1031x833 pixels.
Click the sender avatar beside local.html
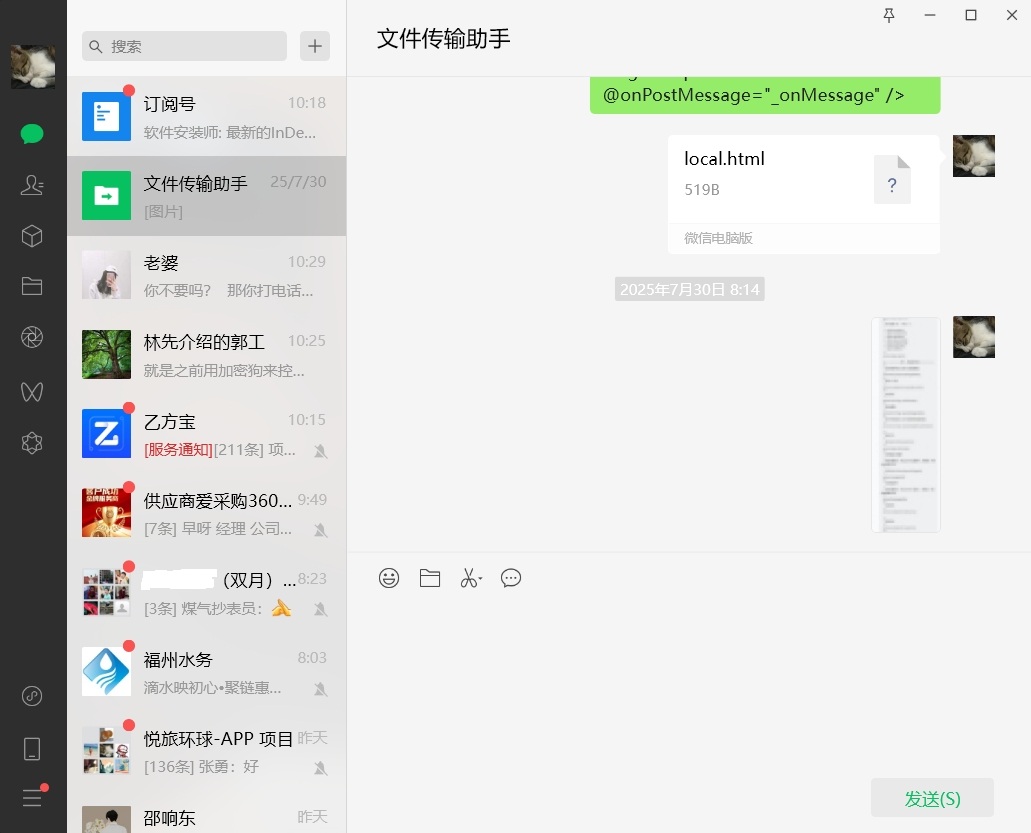coord(974,156)
